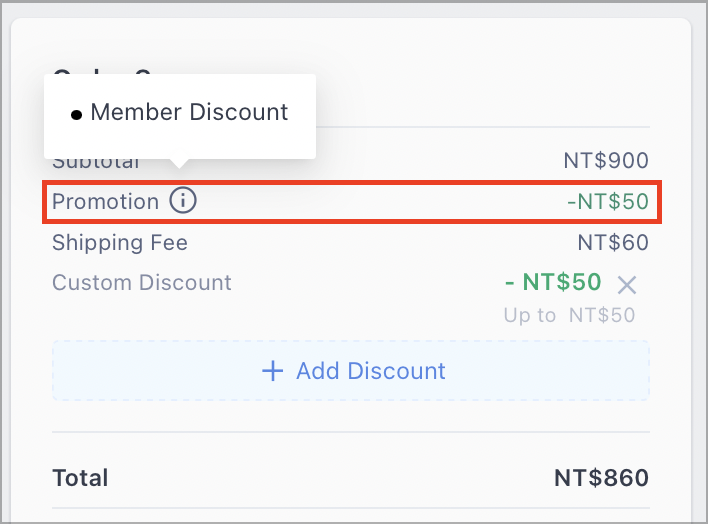The image size is (708, 524).
Task: Click the Total label
Action: 80,478
